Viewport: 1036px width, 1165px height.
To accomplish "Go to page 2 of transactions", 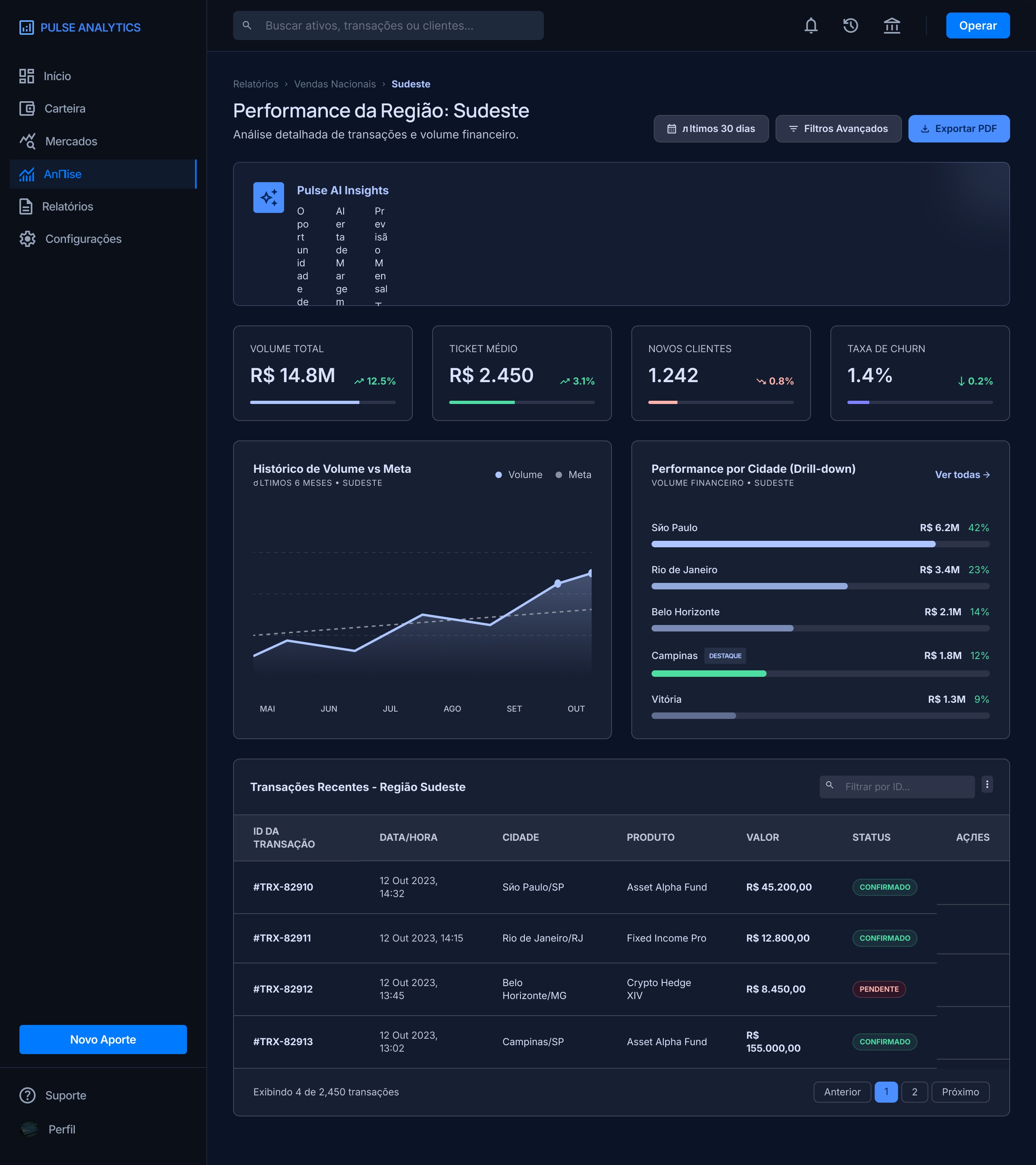I will pyautogui.click(x=915, y=1092).
